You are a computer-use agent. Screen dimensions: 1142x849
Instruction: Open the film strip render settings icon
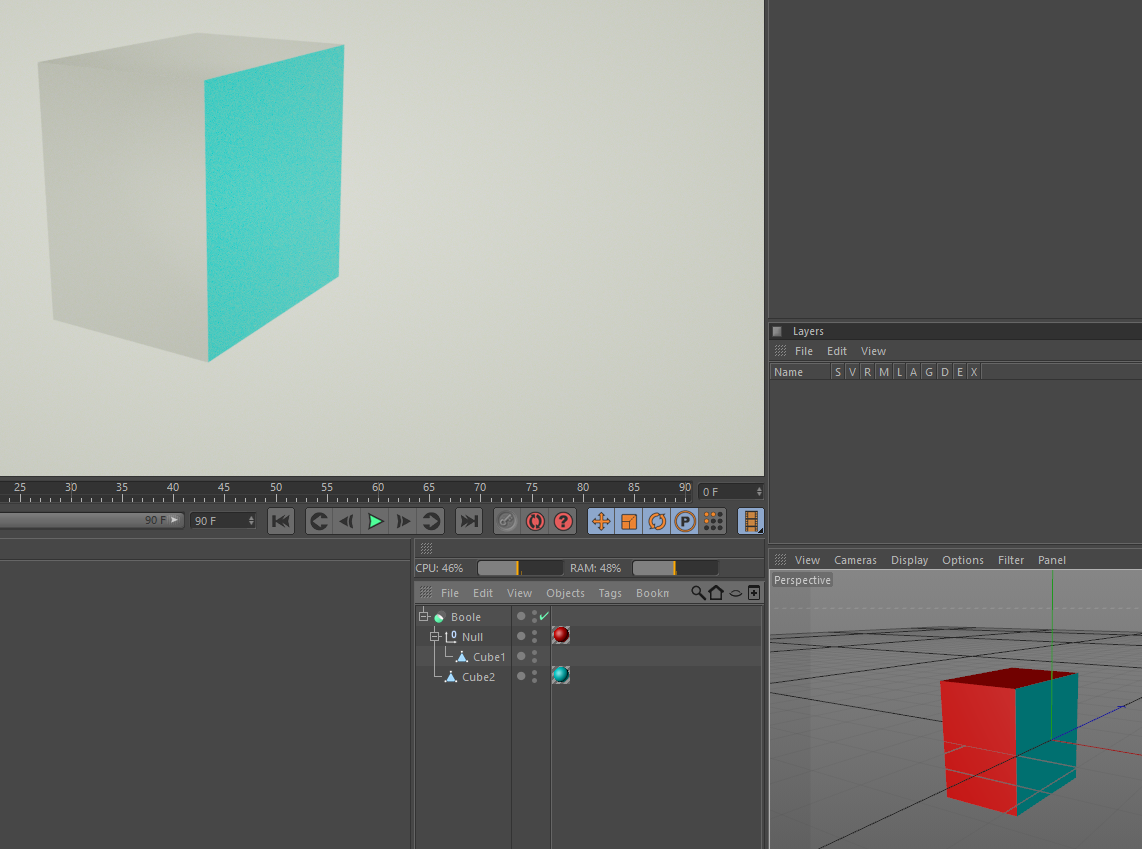[751, 521]
